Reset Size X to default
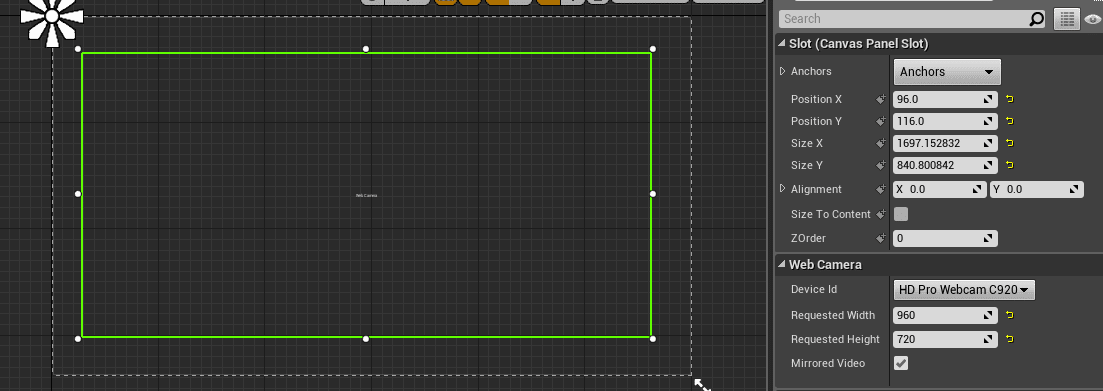 [1009, 143]
